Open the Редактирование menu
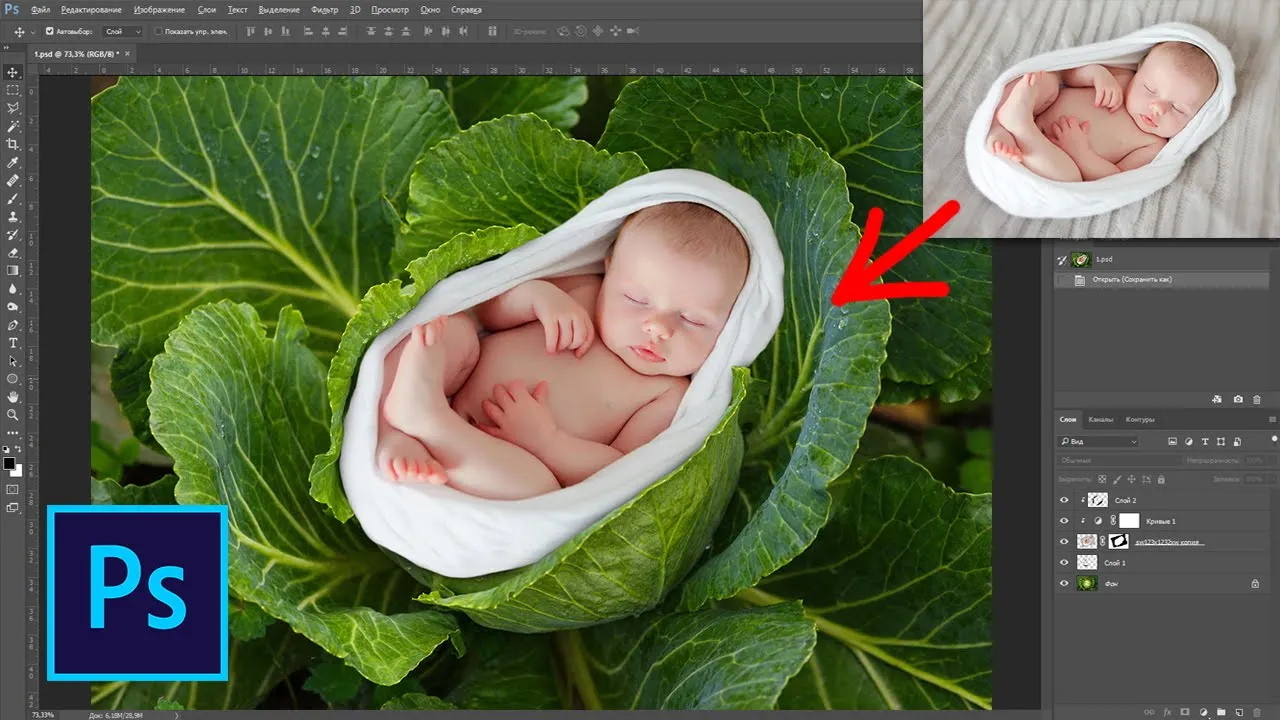Image resolution: width=1280 pixels, height=720 pixels. [91, 9]
